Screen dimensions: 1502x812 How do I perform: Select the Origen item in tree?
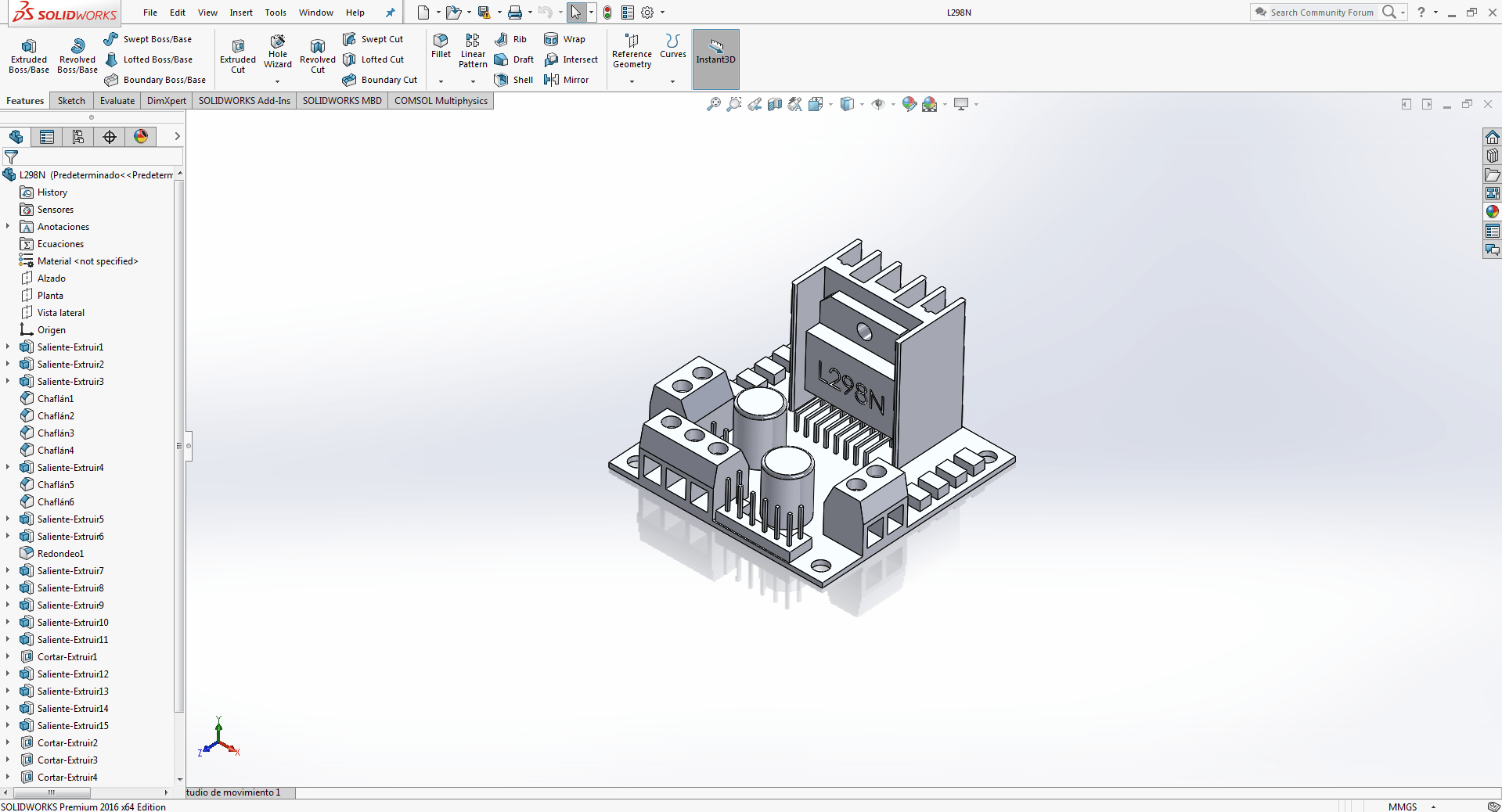(x=52, y=329)
